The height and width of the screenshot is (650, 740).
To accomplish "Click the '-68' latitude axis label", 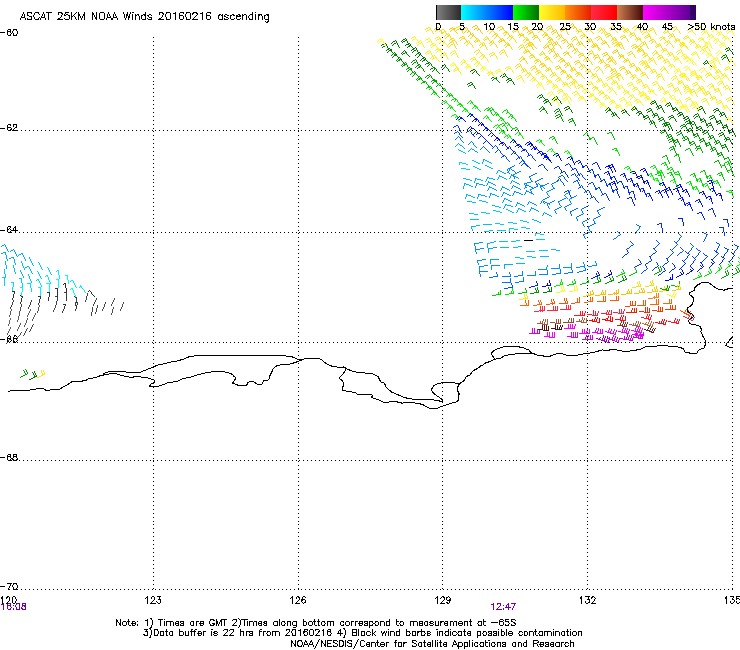I will point(9,457).
